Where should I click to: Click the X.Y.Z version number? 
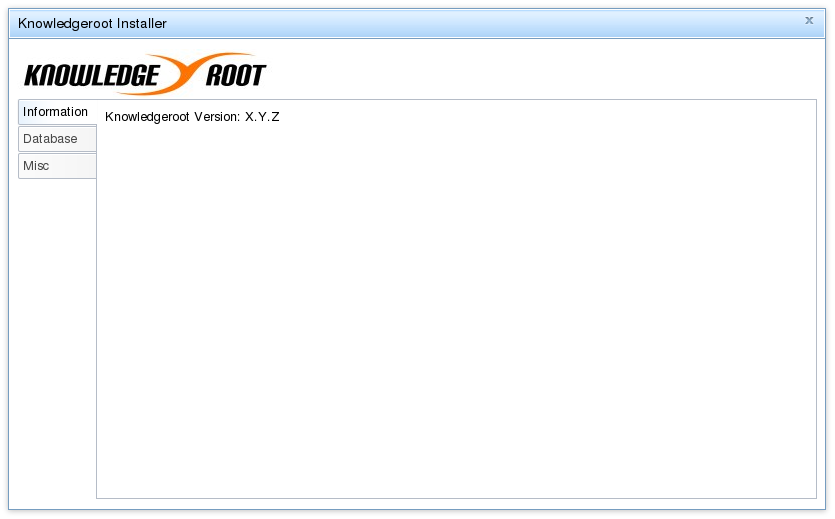click(x=262, y=117)
